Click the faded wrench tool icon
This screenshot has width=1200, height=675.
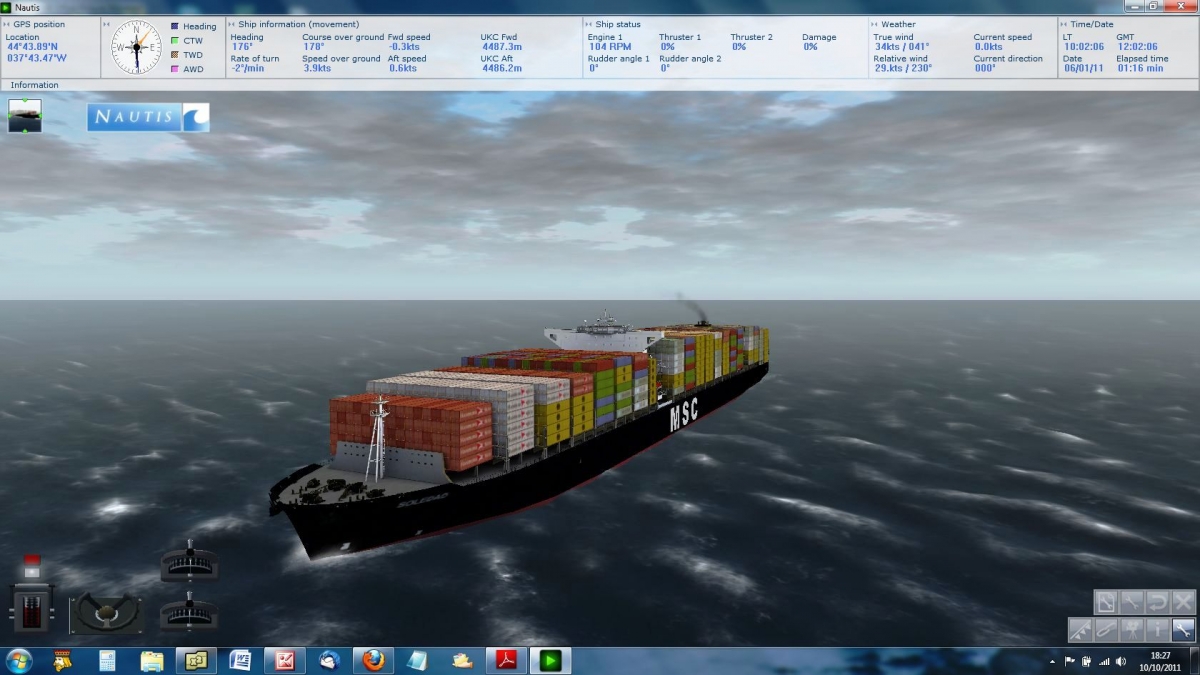coord(1132,602)
